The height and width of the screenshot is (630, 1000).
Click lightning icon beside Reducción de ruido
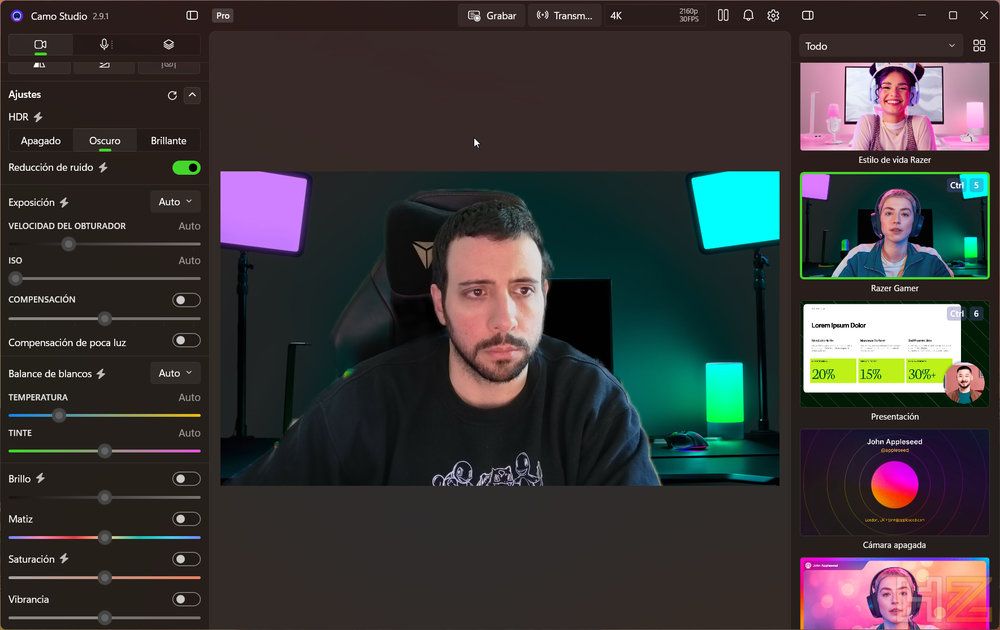pos(103,168)
